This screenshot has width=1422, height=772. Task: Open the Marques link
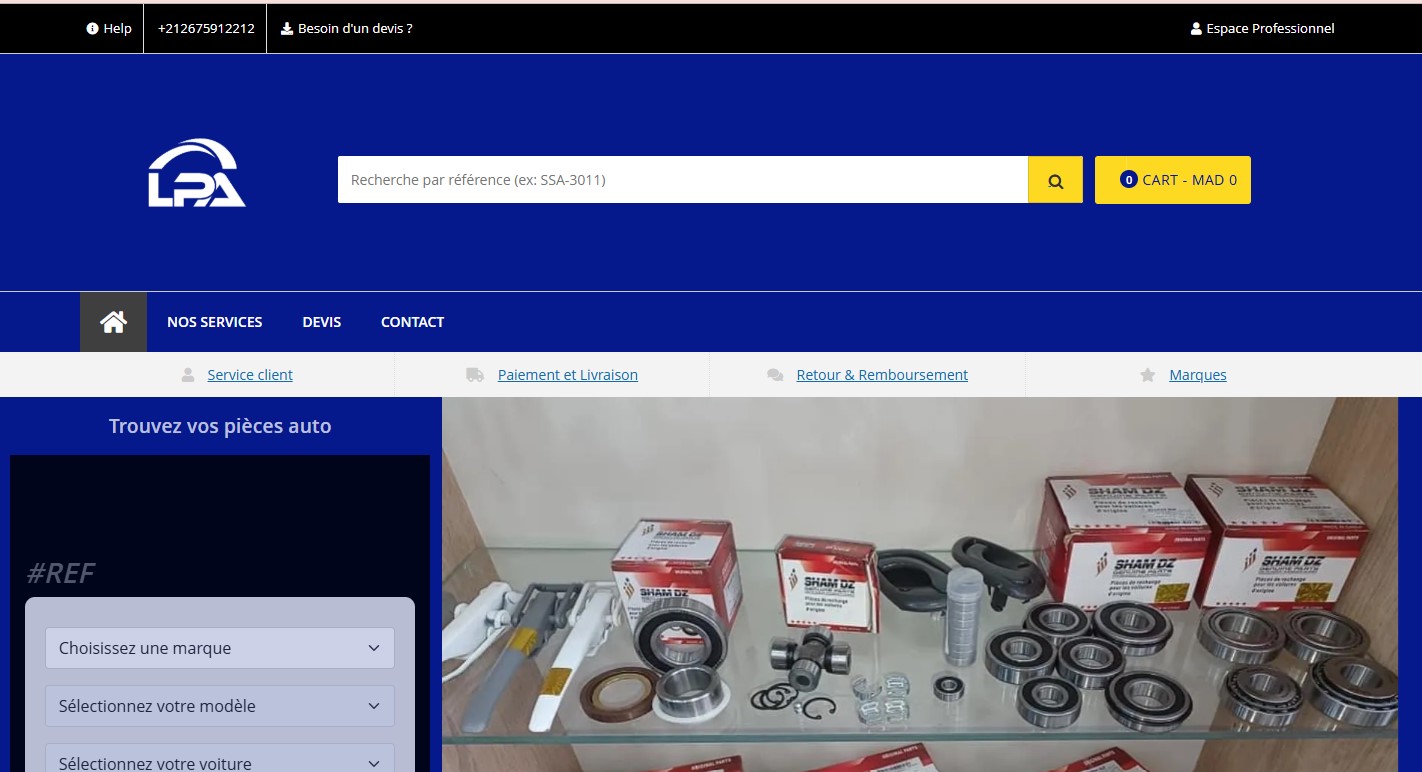1198,375
